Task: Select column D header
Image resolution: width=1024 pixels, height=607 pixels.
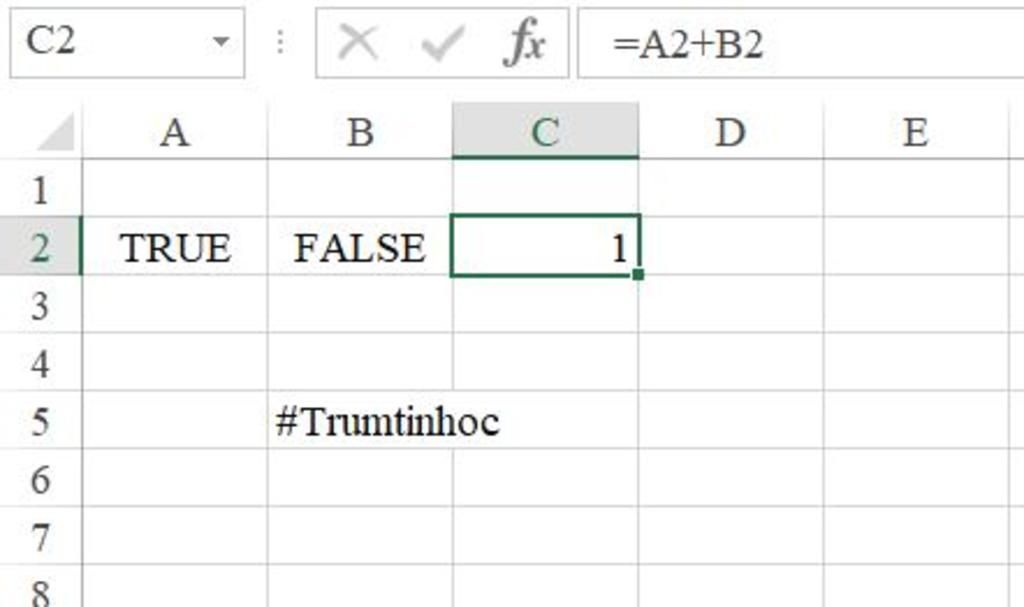Action: pos(730,132)
